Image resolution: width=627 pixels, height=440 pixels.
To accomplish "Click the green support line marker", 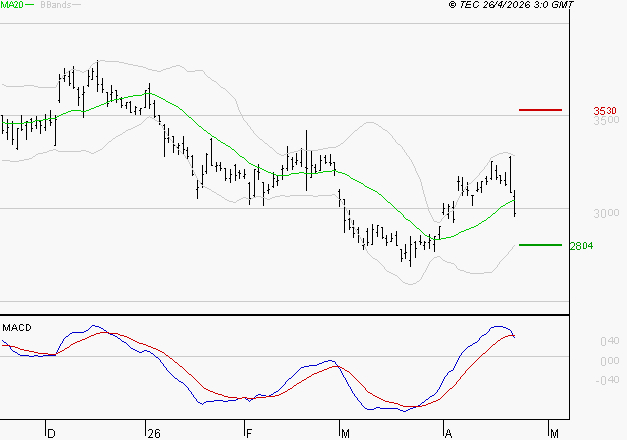I will 540,245.
